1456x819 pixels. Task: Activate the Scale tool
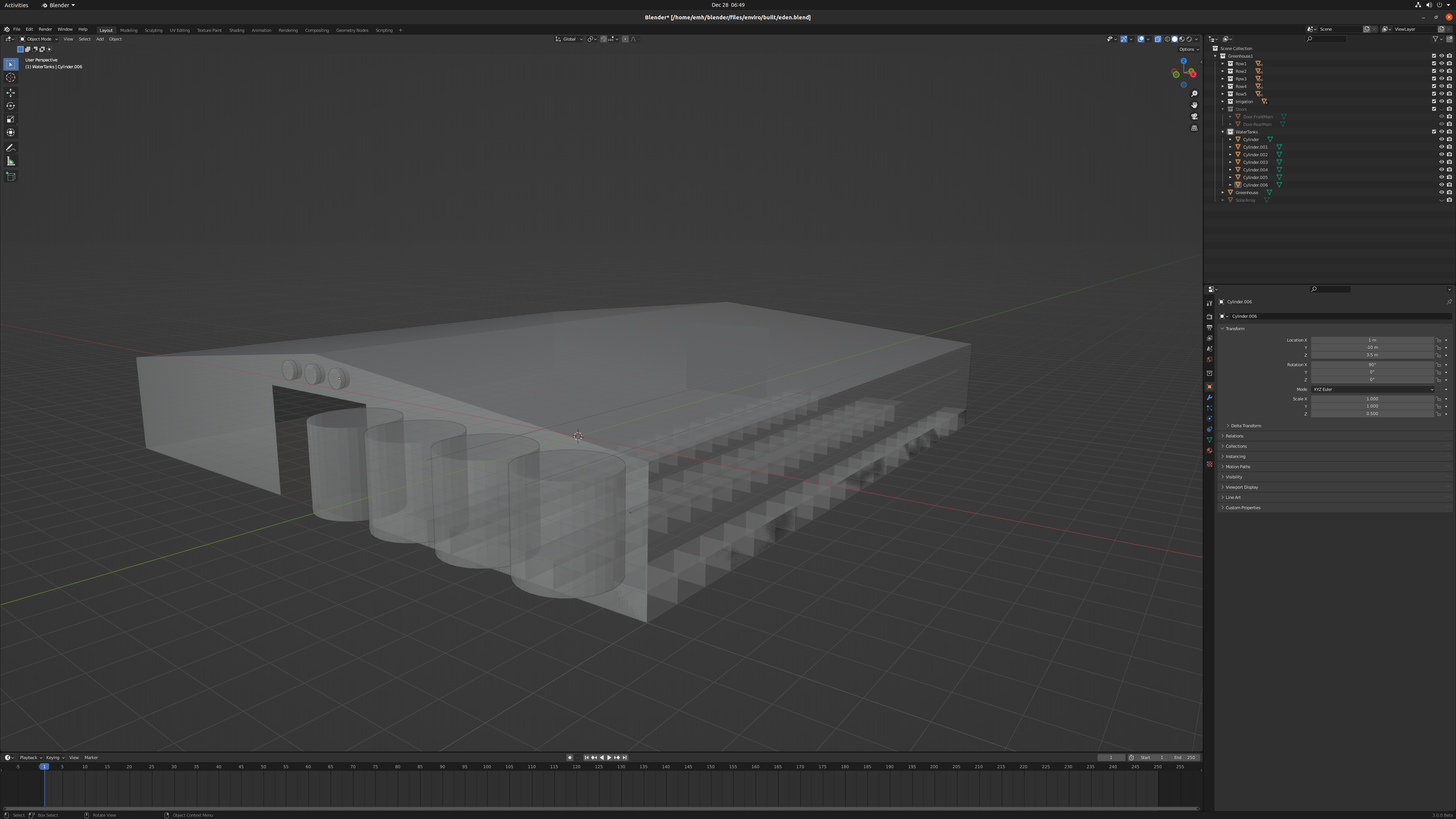coord(11,119)
